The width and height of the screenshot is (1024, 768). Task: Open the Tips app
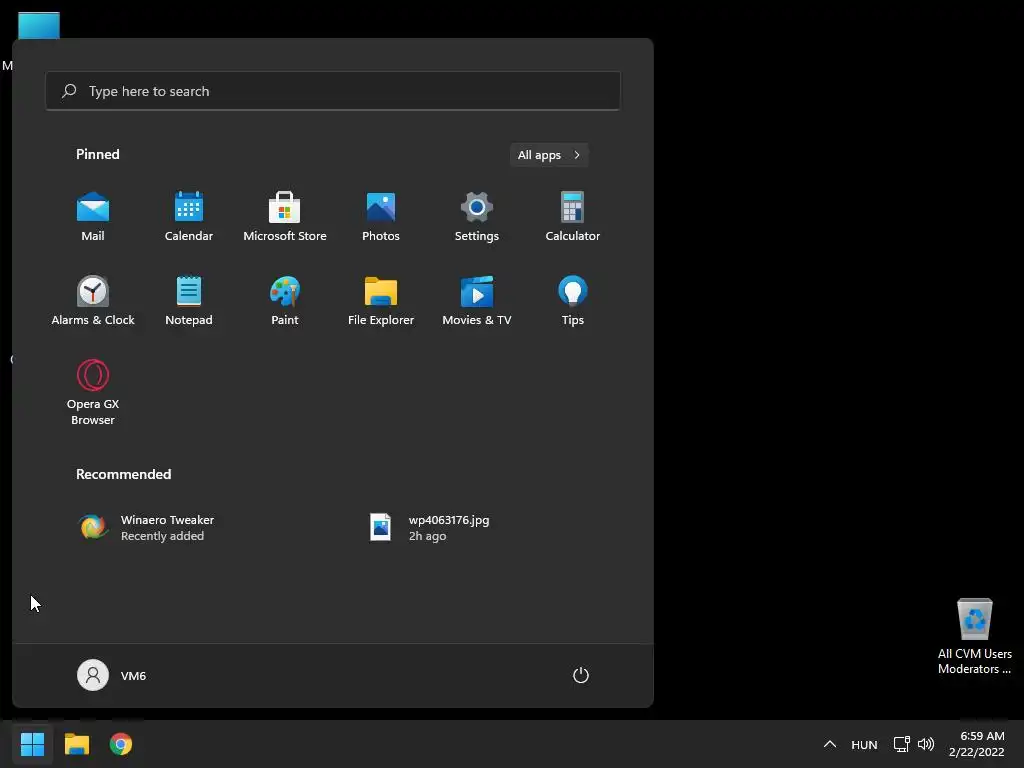click(573, 300)
